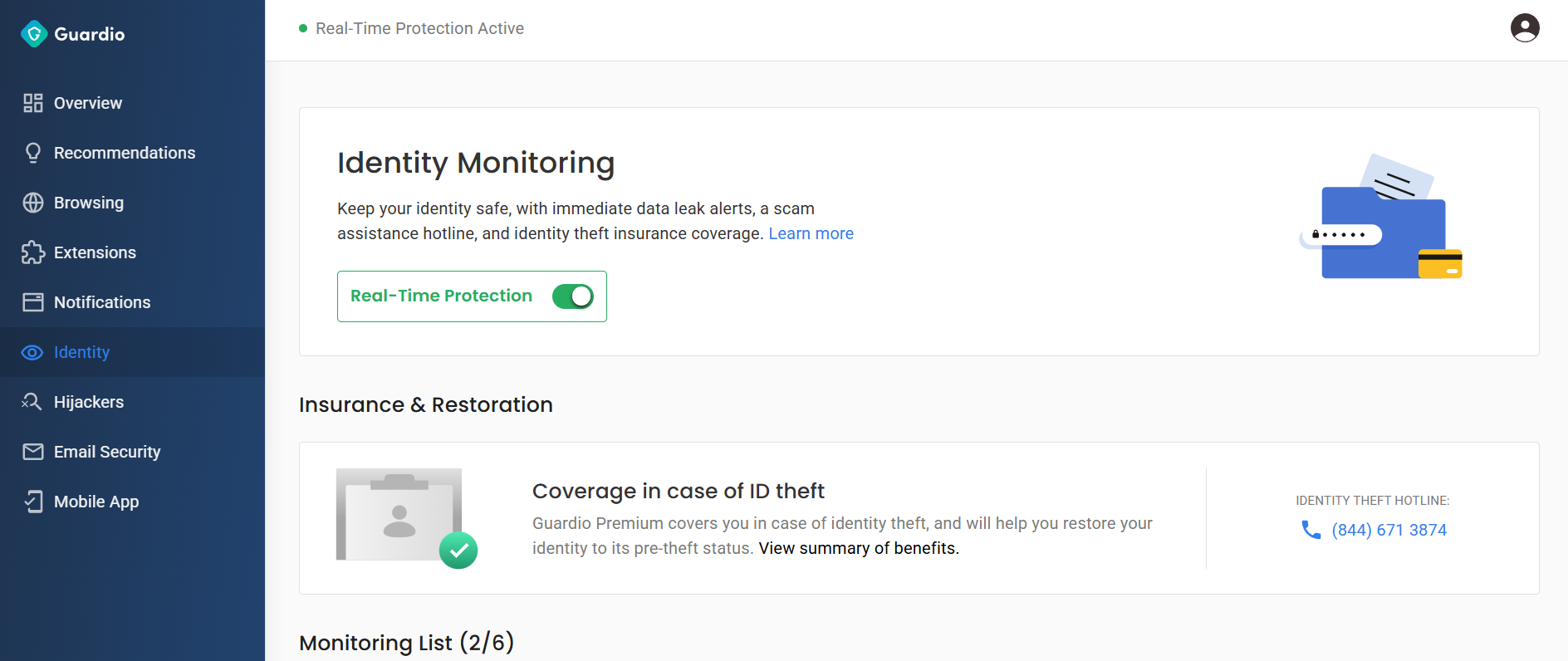The width and height of the screenshot is (1568, 661).
Task: Click the Hijackers magnifier icon
Action: pyautogui.click(x=32, y=402)
